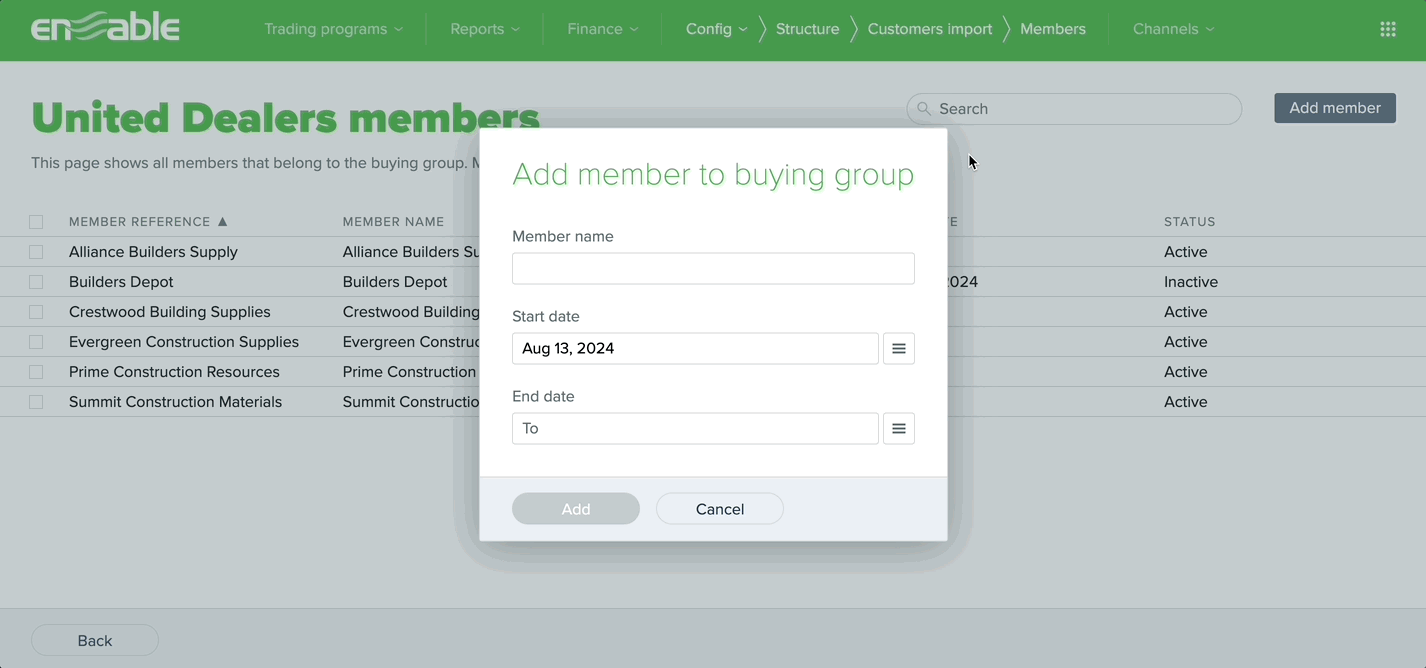Tick the Summit Construction Materials row checkbox
Viewport: 1426px width, 668px height.
(x=36, y=402)
